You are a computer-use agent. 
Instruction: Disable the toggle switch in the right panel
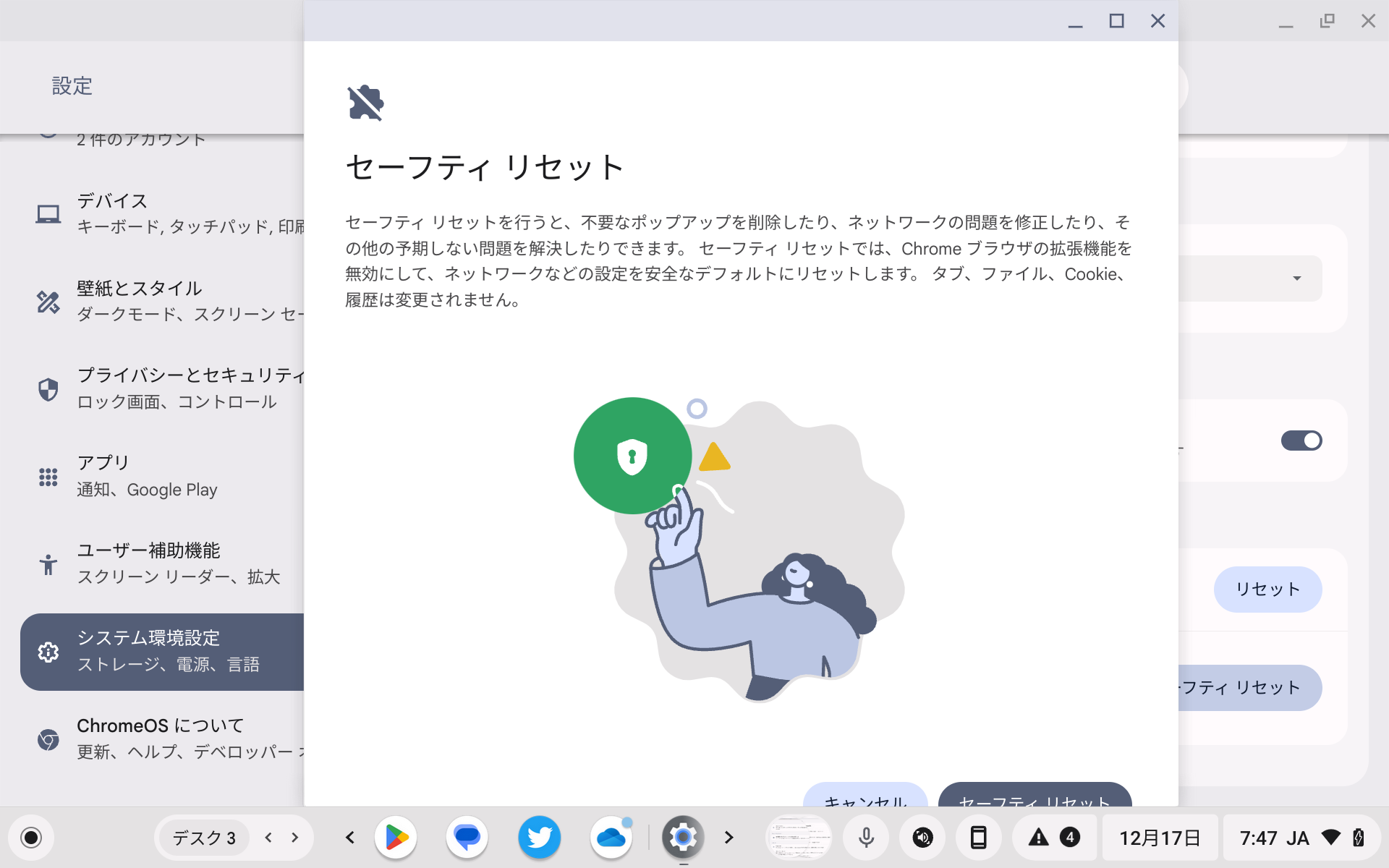[1301, 441]
